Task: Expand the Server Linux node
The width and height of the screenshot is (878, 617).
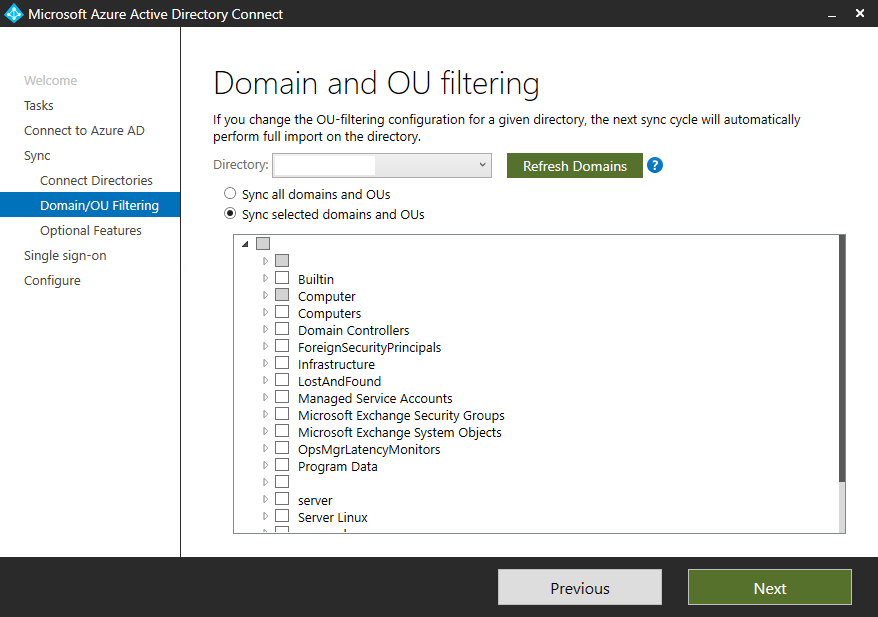Action: pyautogui.click(x=265, y=516)
